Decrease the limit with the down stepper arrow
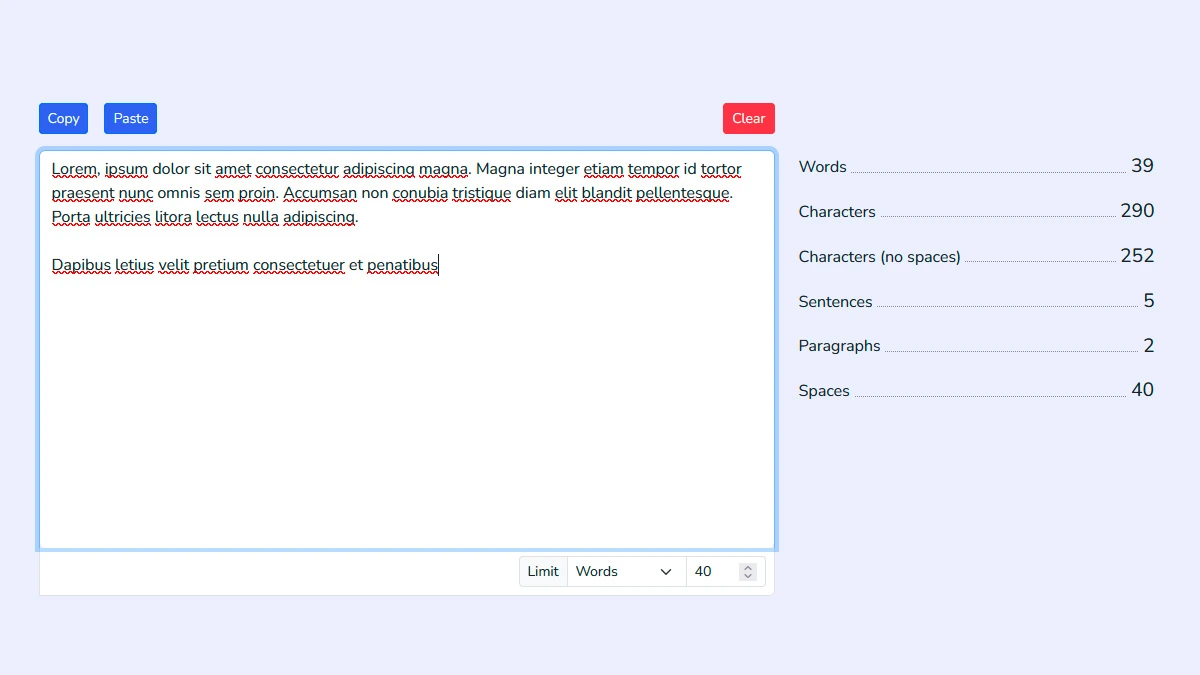1200x675 pixels. (748, 576)
